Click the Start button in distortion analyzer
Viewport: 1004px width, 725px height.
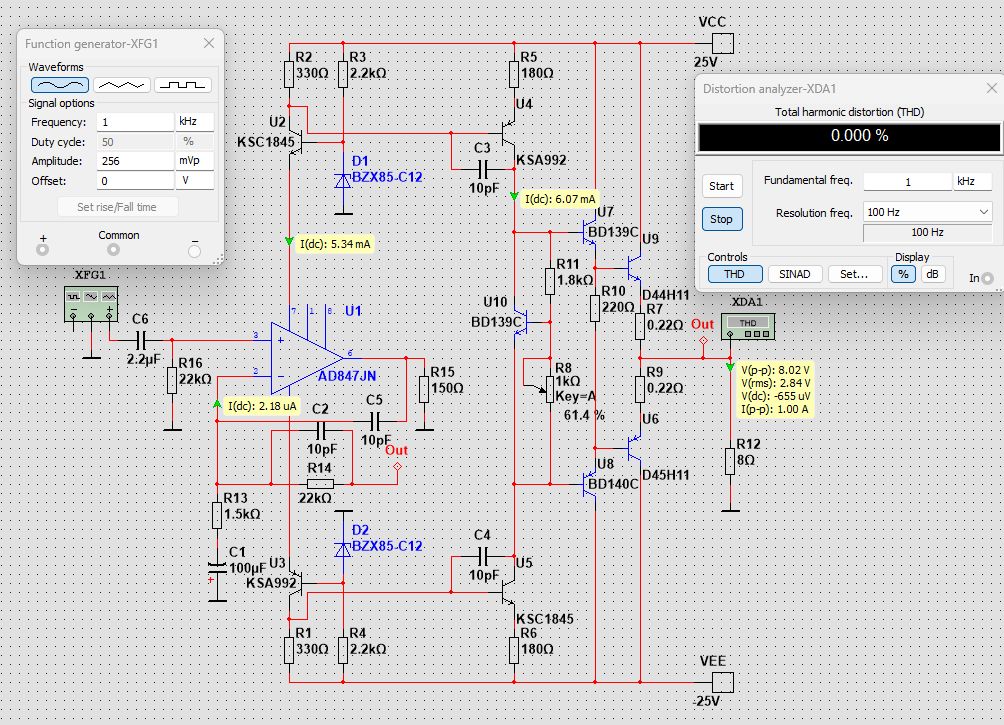click(722, 186)
